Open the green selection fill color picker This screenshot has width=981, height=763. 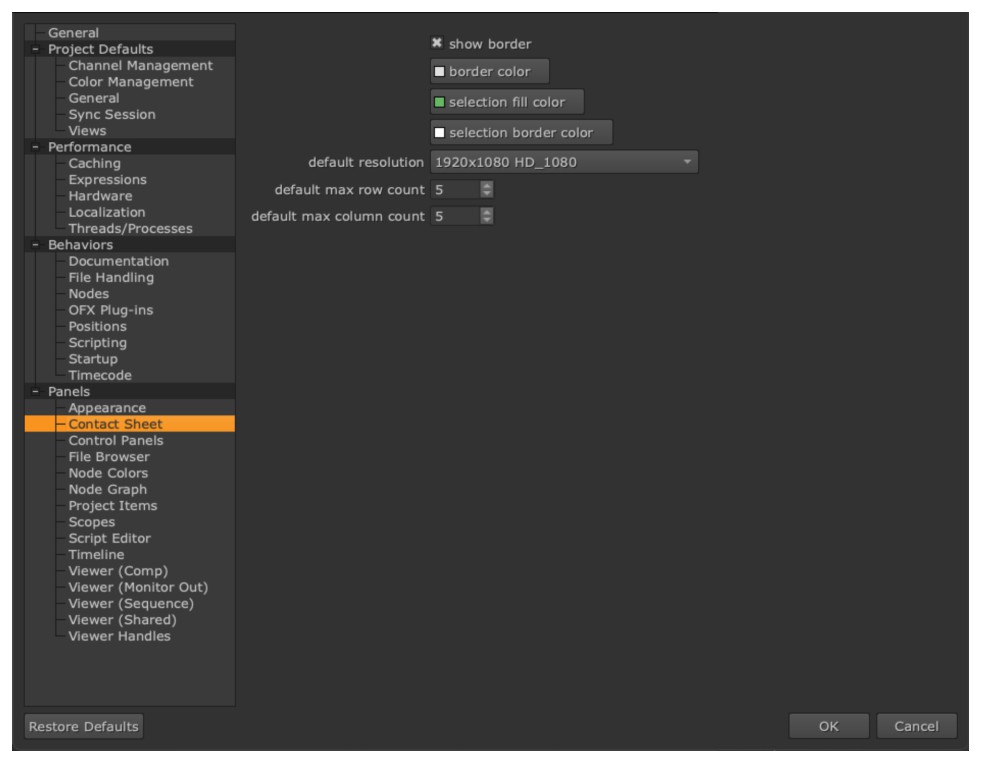click(438, 102)
